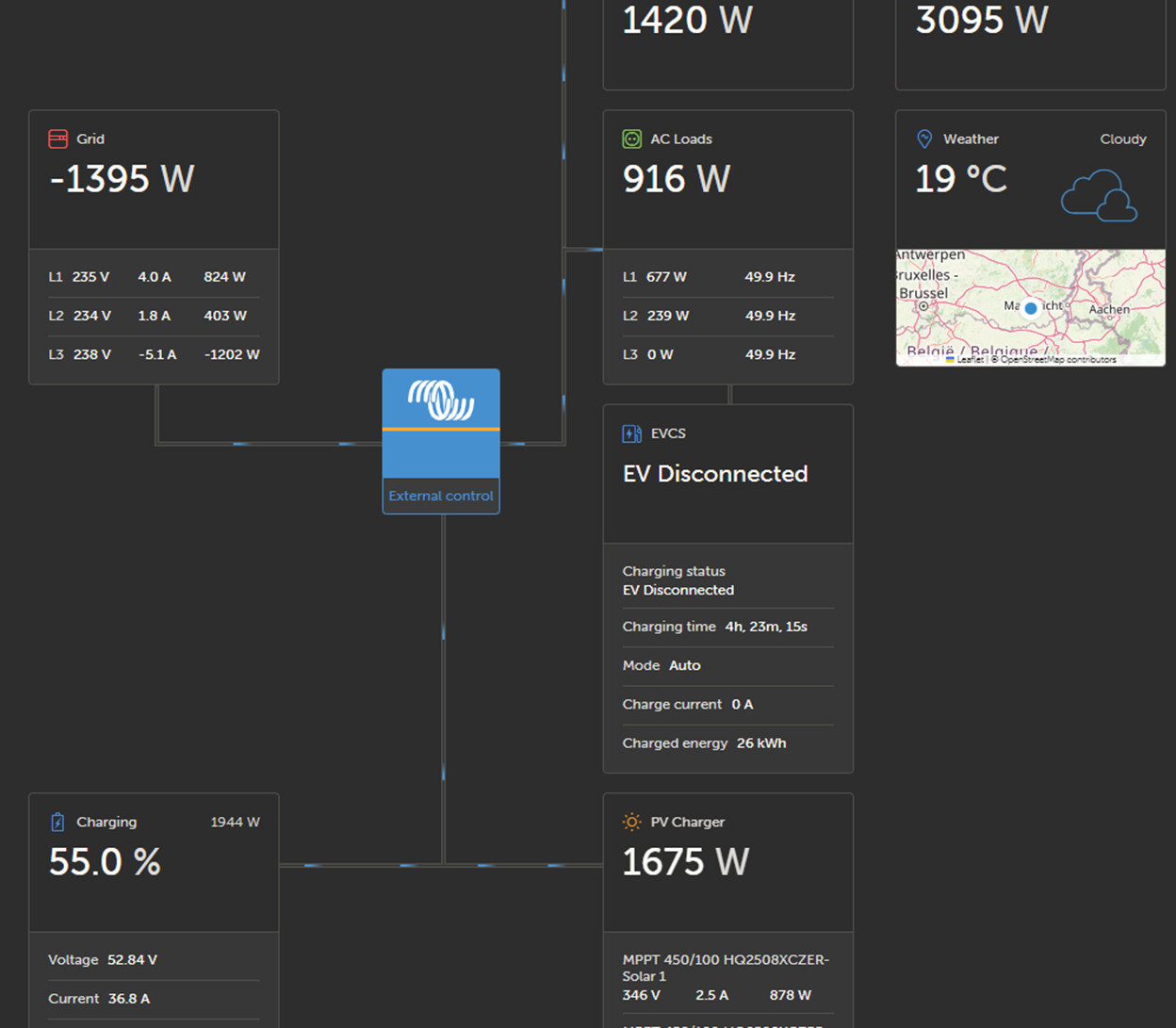Click the battery Voltage 52.84 V row
The width and height of the screenshot is (1176, 1028).
point(154,960)
